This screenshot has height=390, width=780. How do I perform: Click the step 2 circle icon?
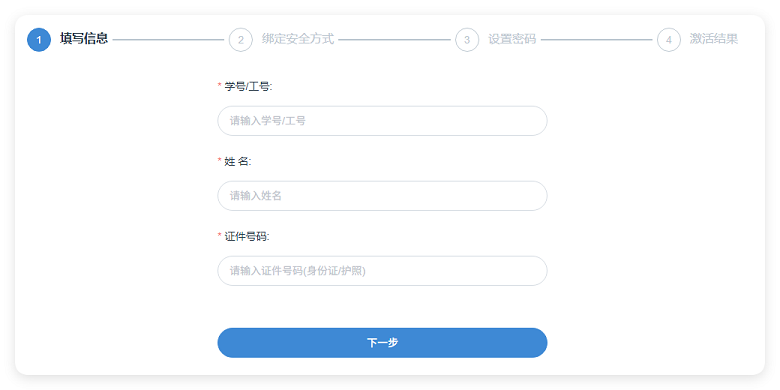[x=241, y=40]
